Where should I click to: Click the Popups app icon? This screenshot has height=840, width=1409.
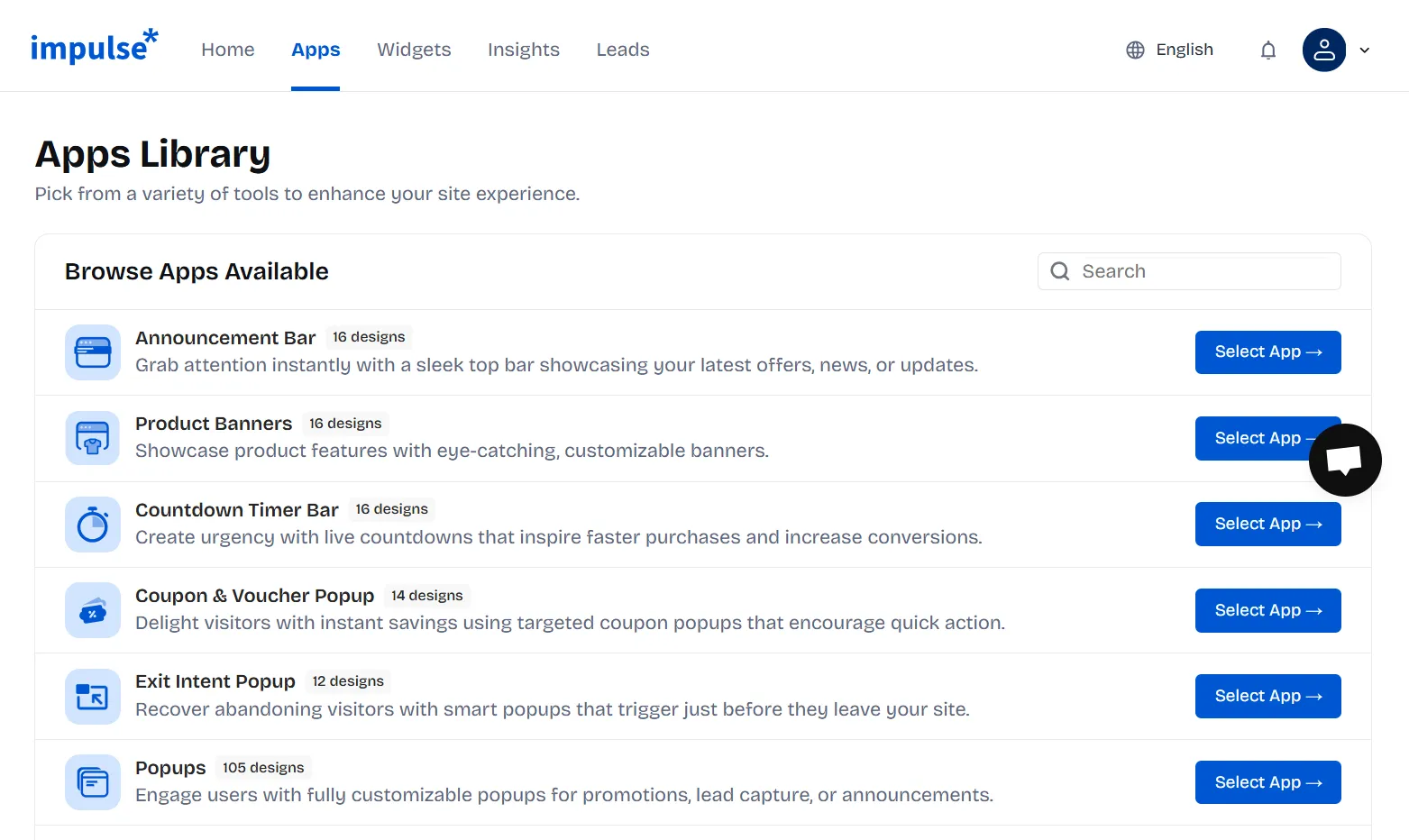[x=93, y=782]
